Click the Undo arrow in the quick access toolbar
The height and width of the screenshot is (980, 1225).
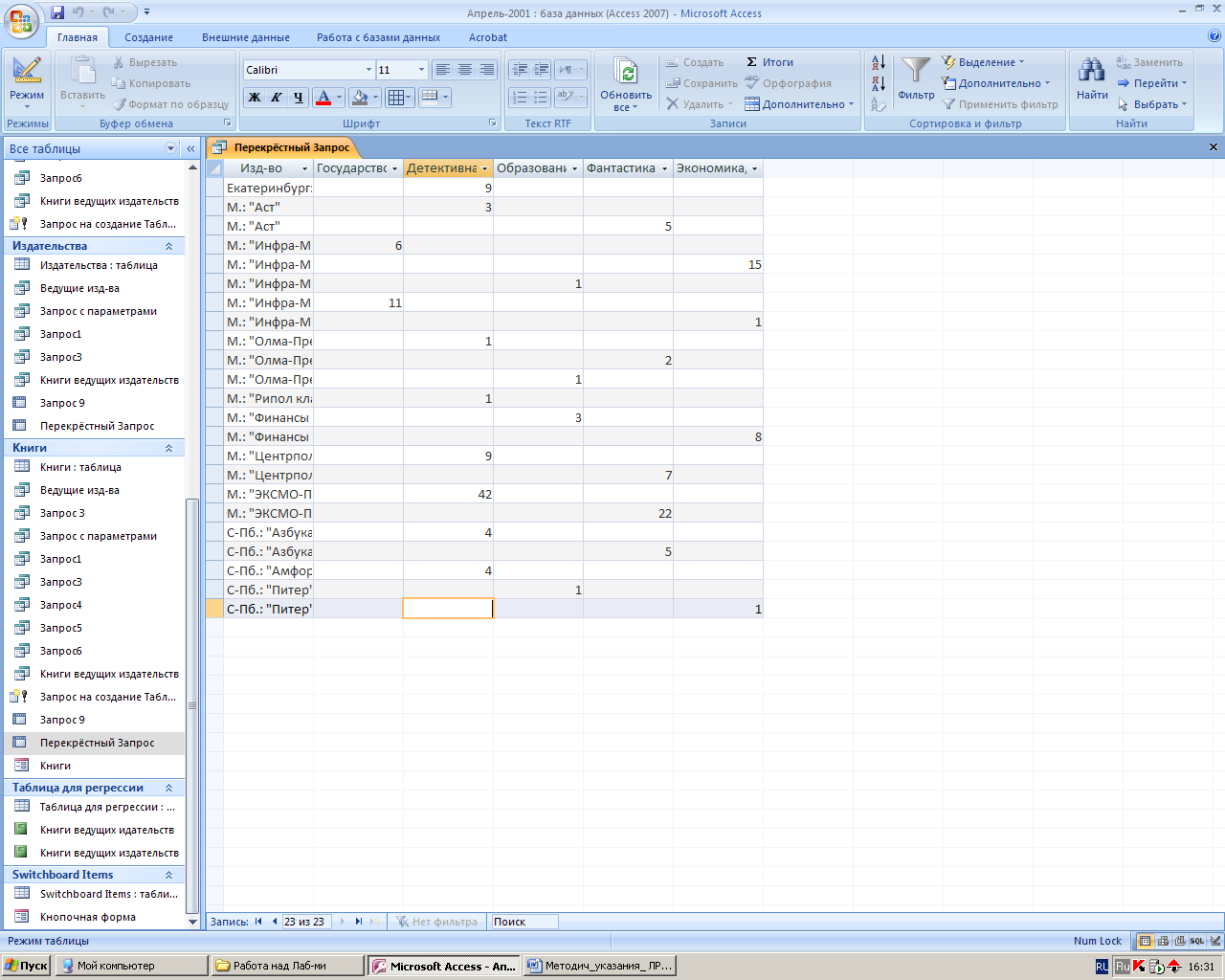pyautogui.click(x=78, y=12)
